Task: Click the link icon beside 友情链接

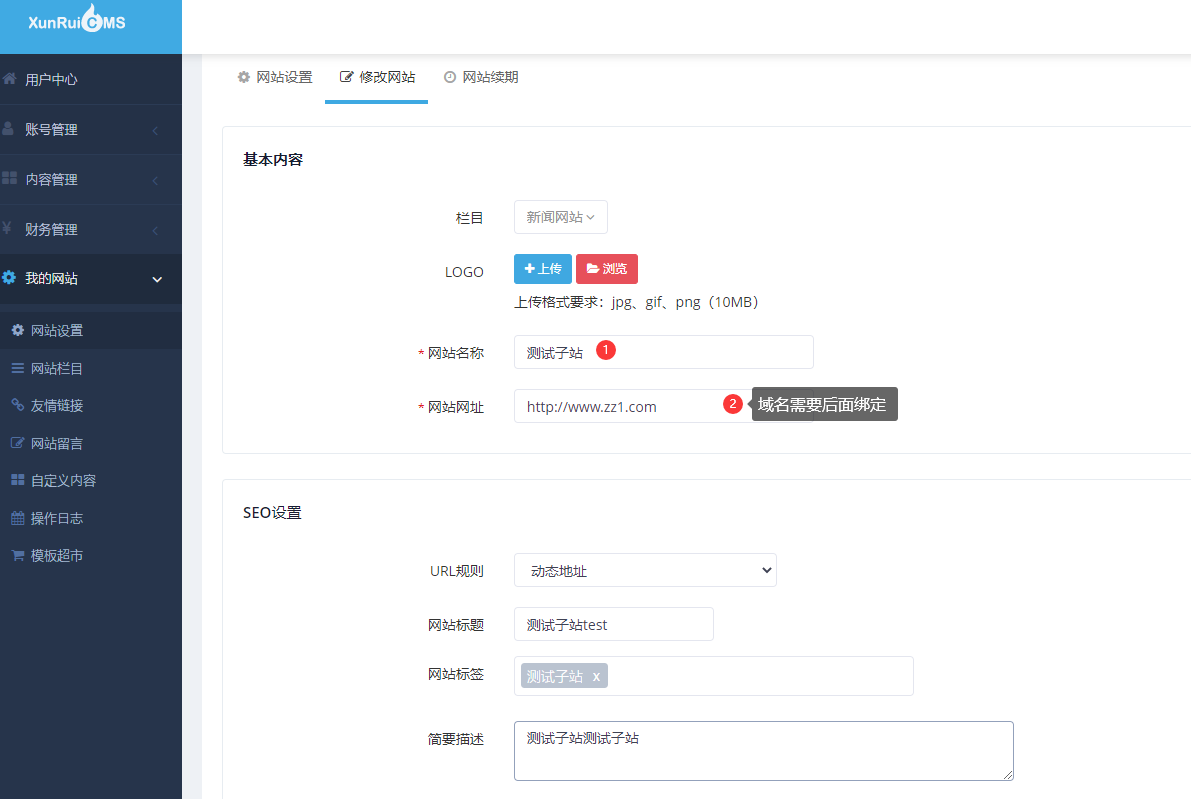Action: [x=17, y=405]
